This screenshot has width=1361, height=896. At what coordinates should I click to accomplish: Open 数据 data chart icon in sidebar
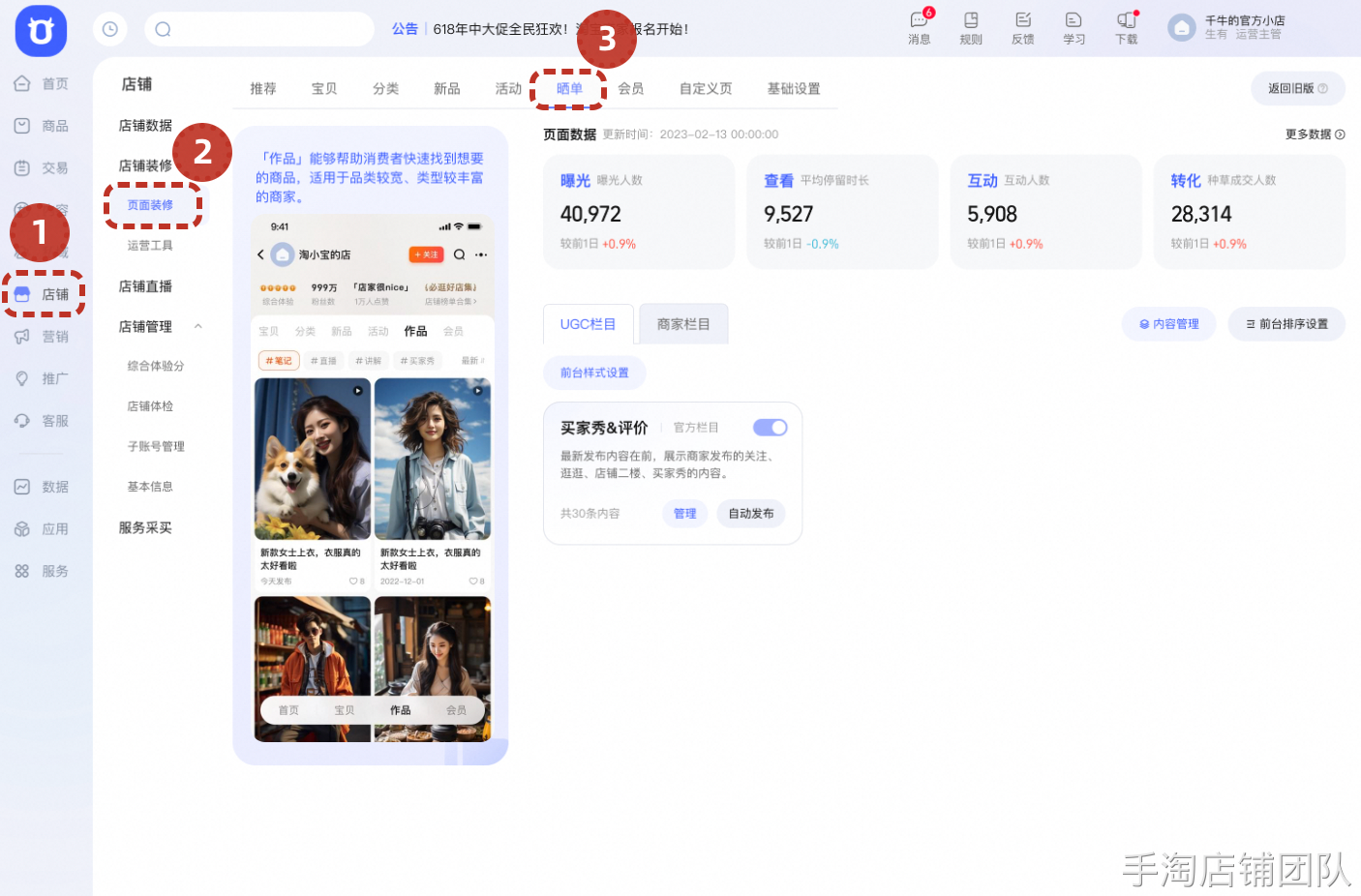(x=22, y=487)
